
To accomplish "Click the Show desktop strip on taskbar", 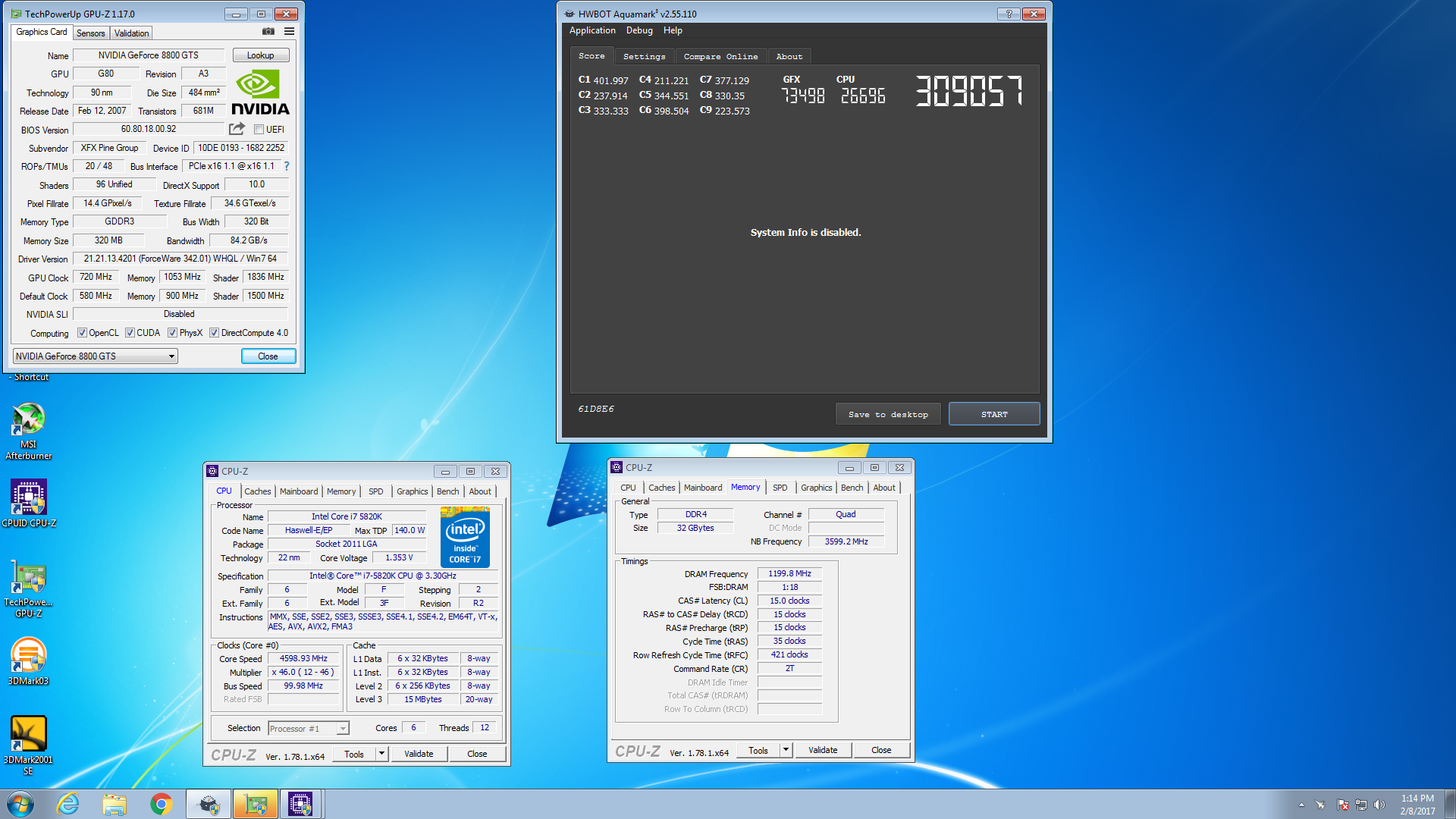I will pos(1450,804).
